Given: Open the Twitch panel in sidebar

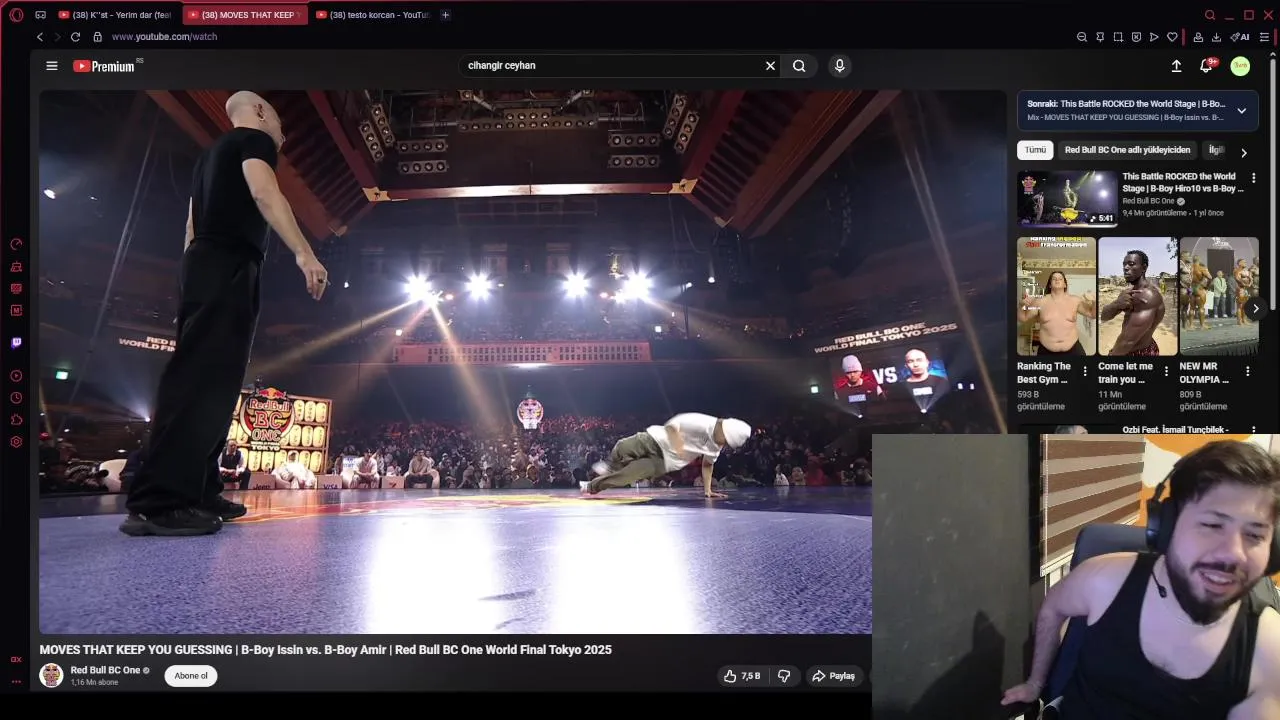Looking at the screenshot, I should [16, 343].
